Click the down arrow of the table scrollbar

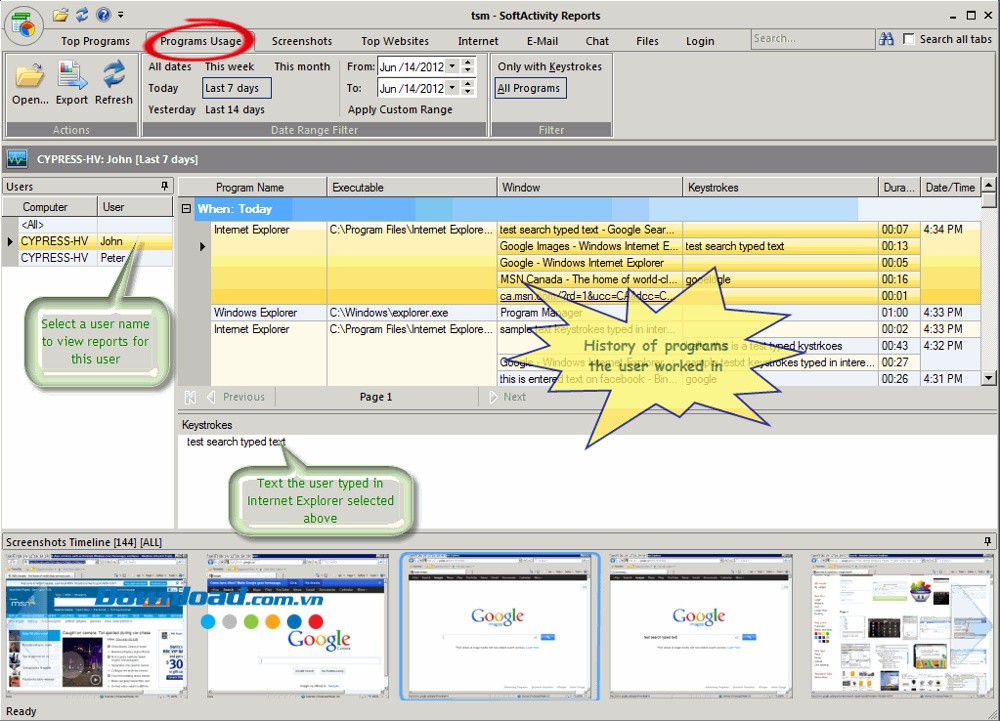(989, 378)
